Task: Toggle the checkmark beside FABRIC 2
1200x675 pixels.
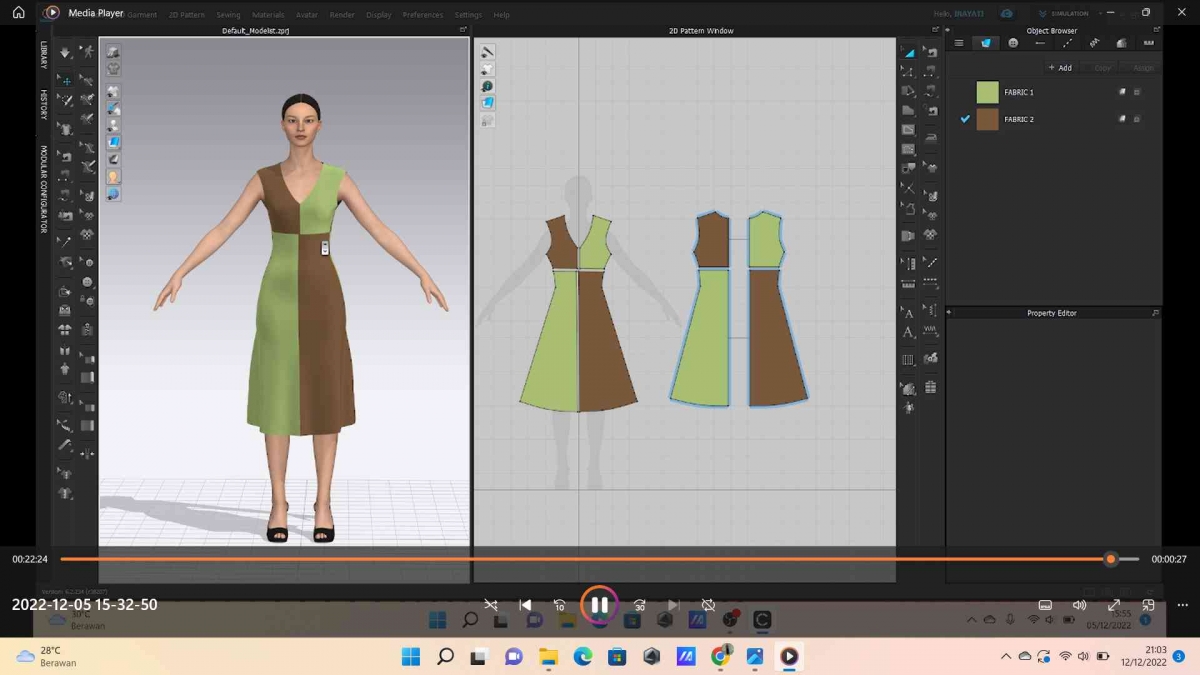Action: [x=965, y=119]
